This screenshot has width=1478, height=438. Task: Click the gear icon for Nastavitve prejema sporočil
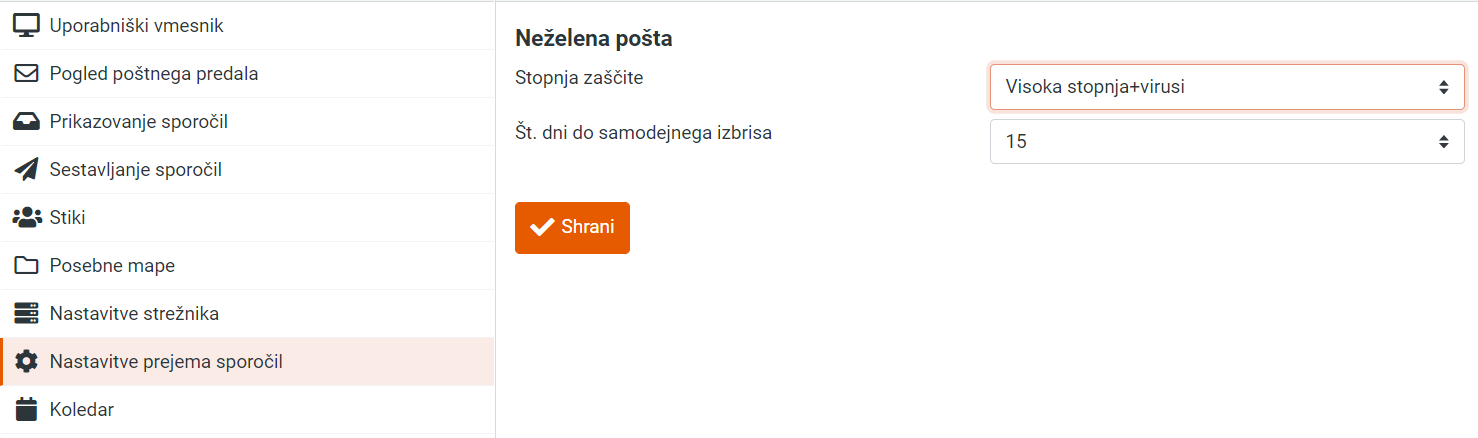click(x=26, y=362)
